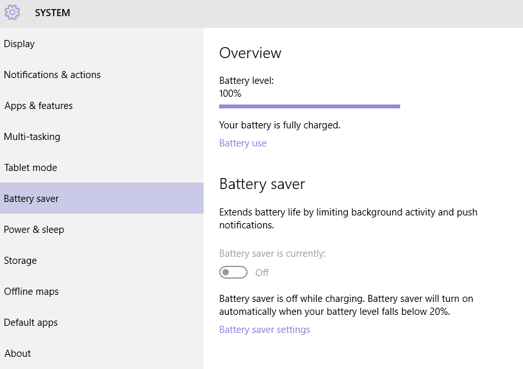Click the SYSTEM header title
The image size is (523, 369).
coord(52,13)
